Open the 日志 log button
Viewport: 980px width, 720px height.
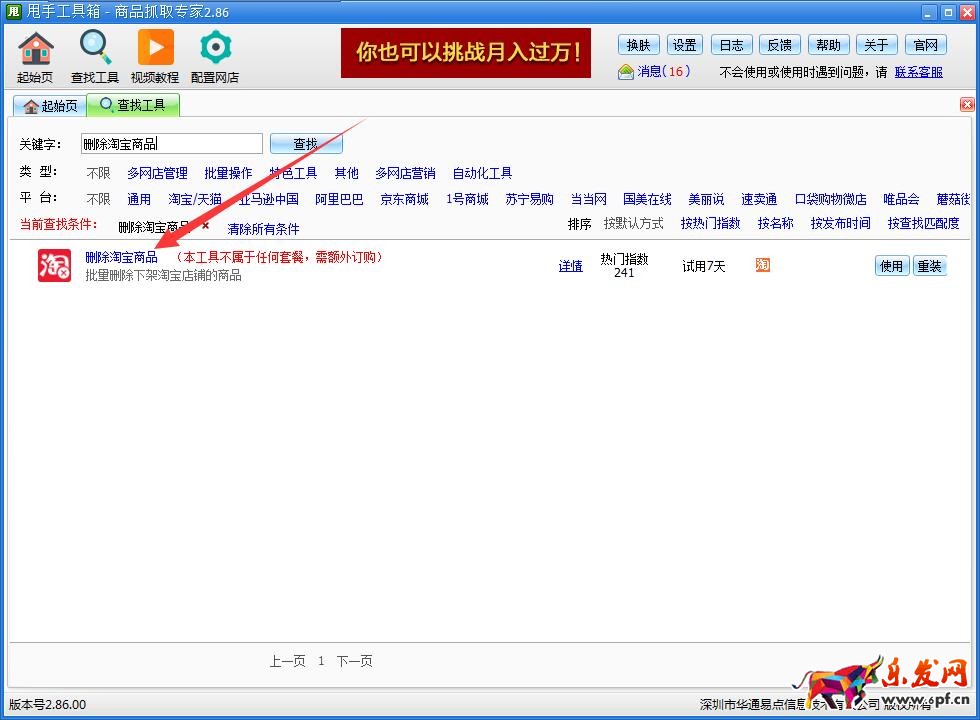(732, 45)
